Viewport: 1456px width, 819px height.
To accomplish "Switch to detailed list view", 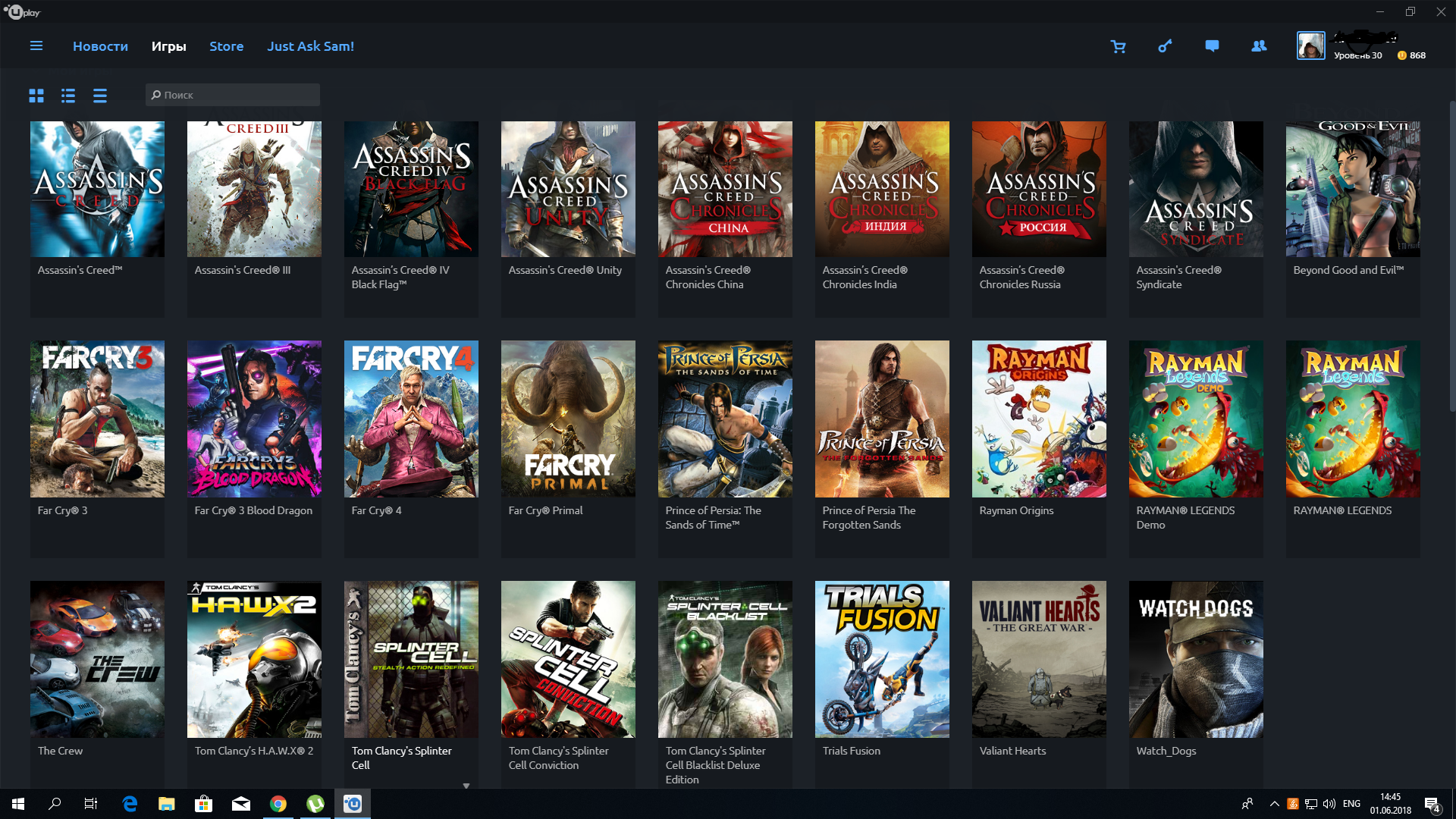I will coord(68,96).
